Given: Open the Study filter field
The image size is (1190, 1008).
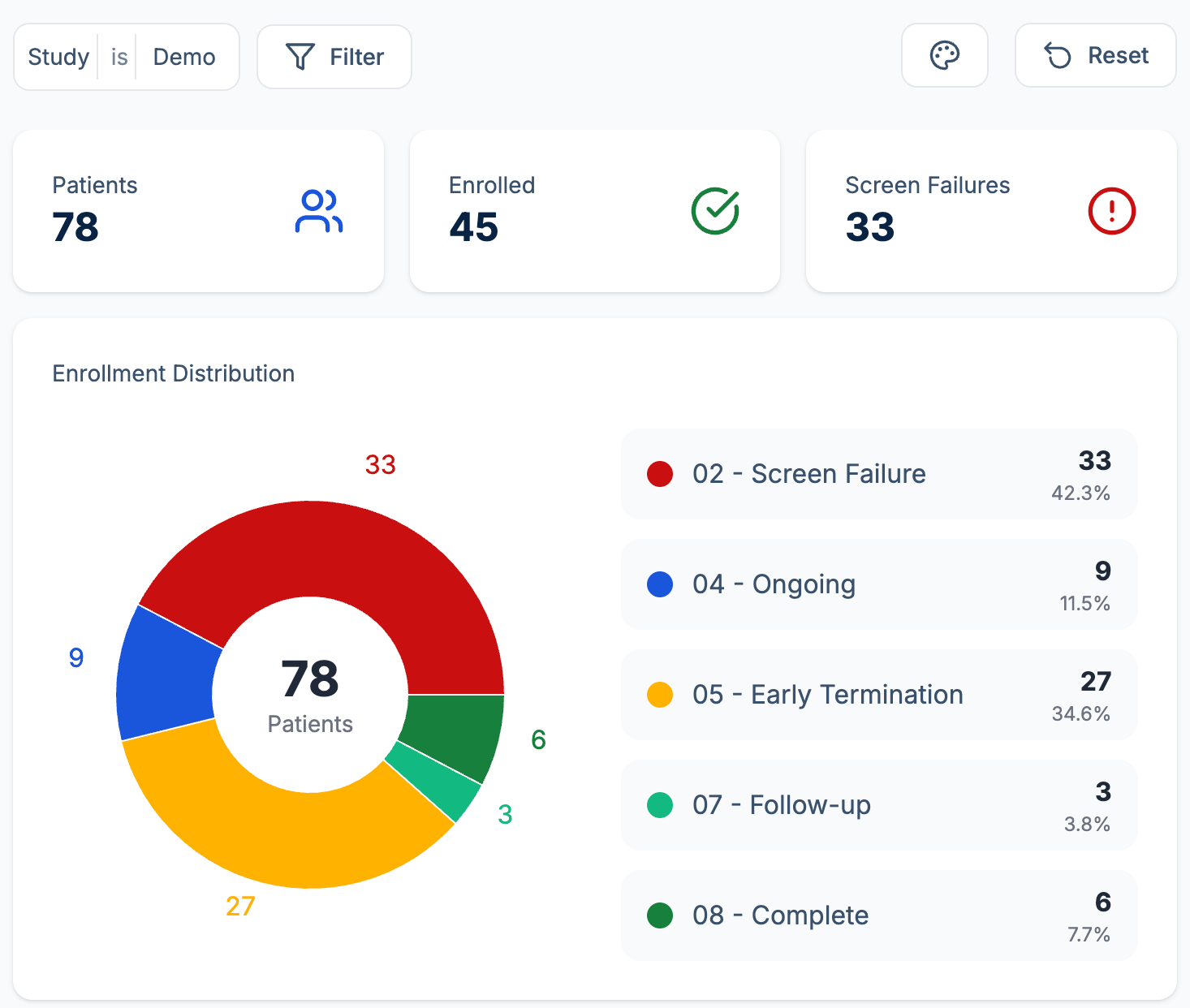Looking at the screenshot, I should (58, 57).
